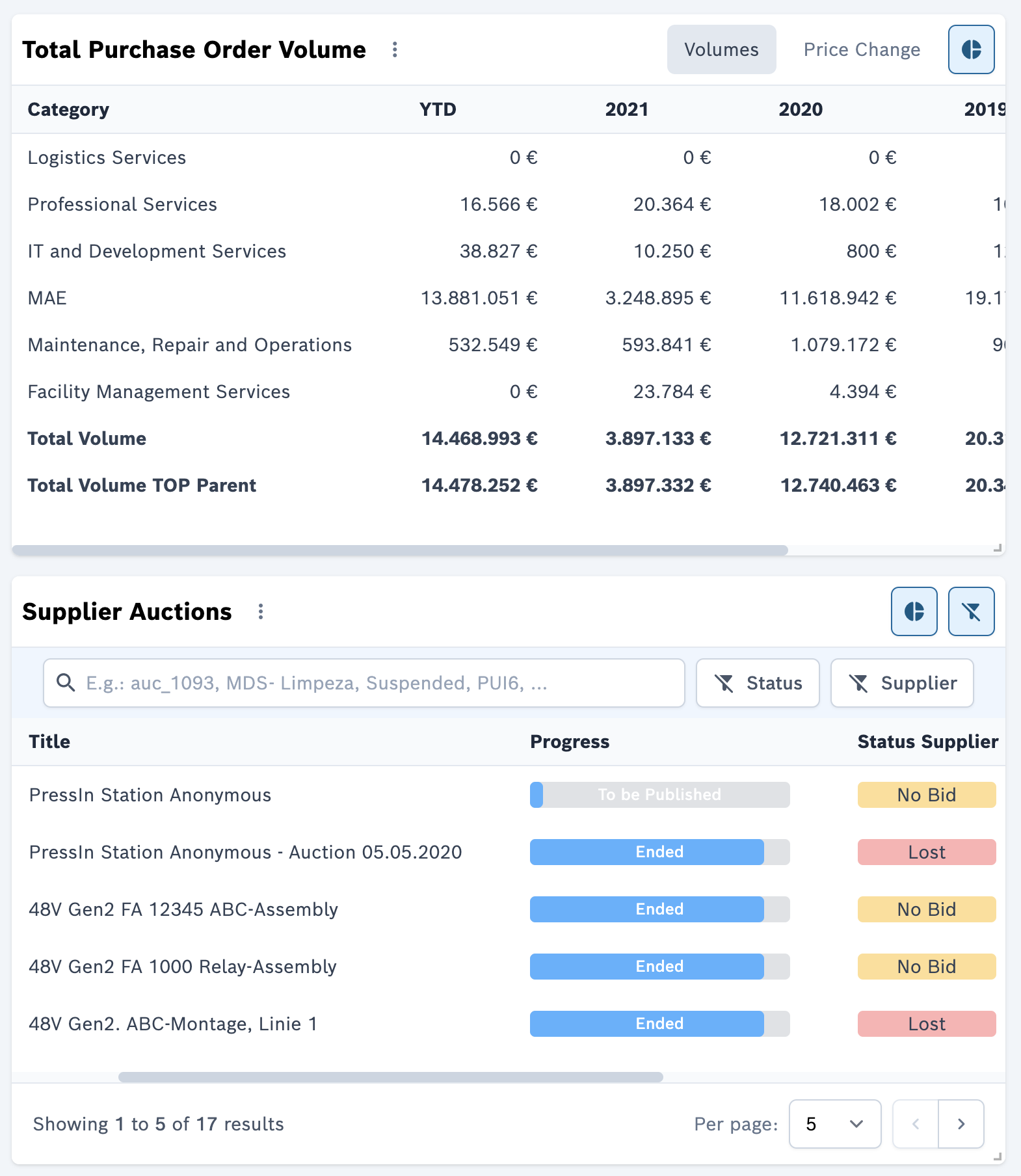Select the Professional Services row
1021x1176 pixels.
pos(509,204)
